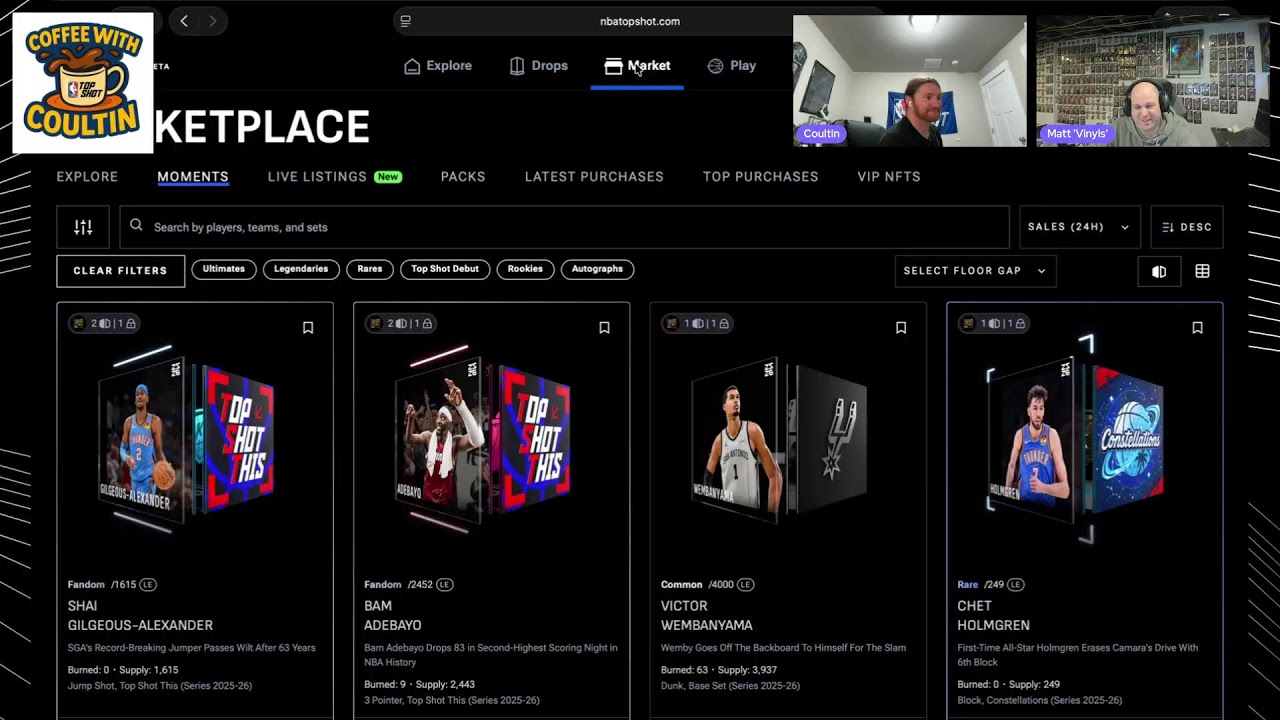Click the LE badge on Shai's card
1280x720 pixels.
click(148, 584)
